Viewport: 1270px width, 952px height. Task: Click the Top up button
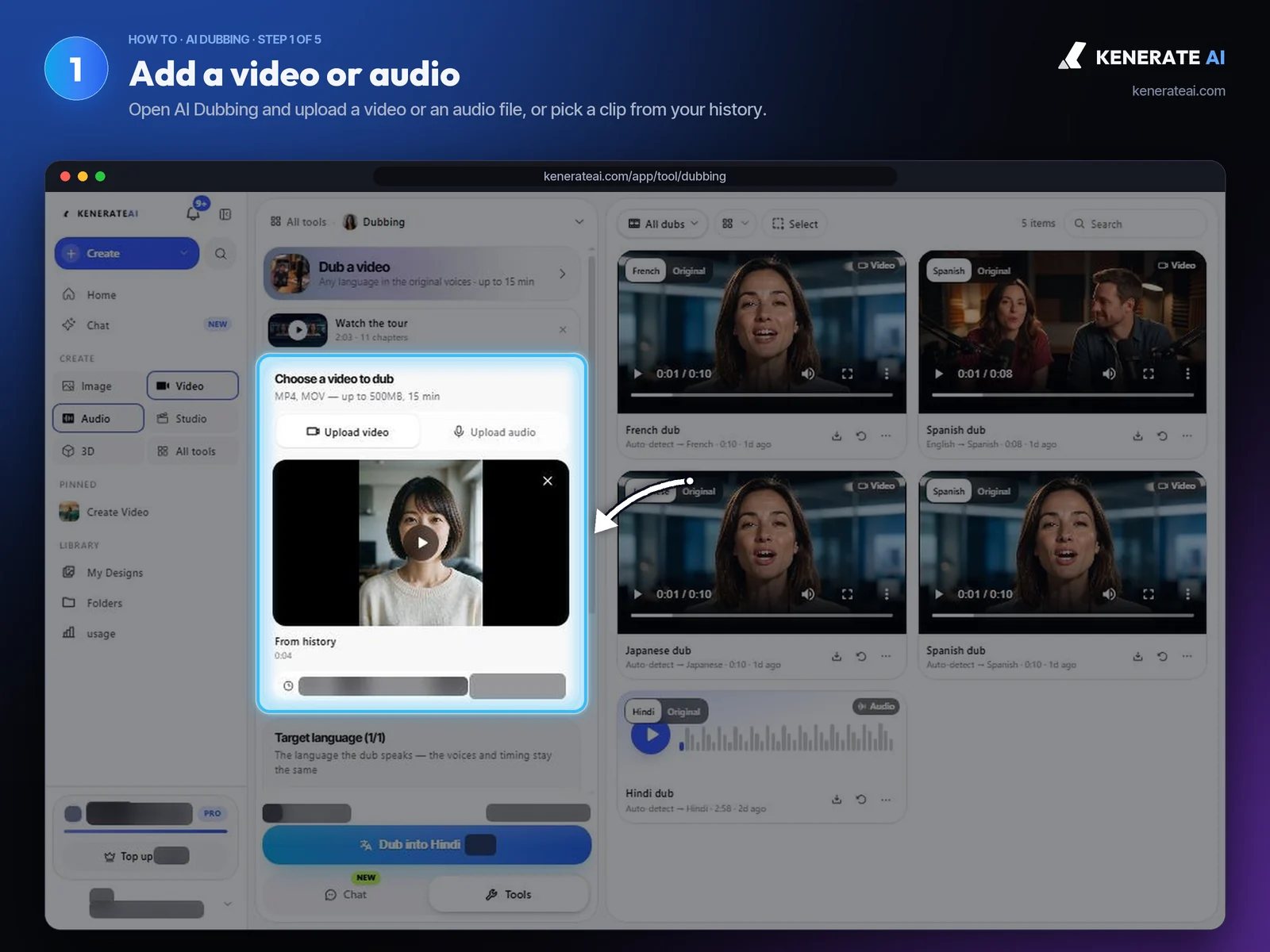pyautogui.click(x=145, y=856)
